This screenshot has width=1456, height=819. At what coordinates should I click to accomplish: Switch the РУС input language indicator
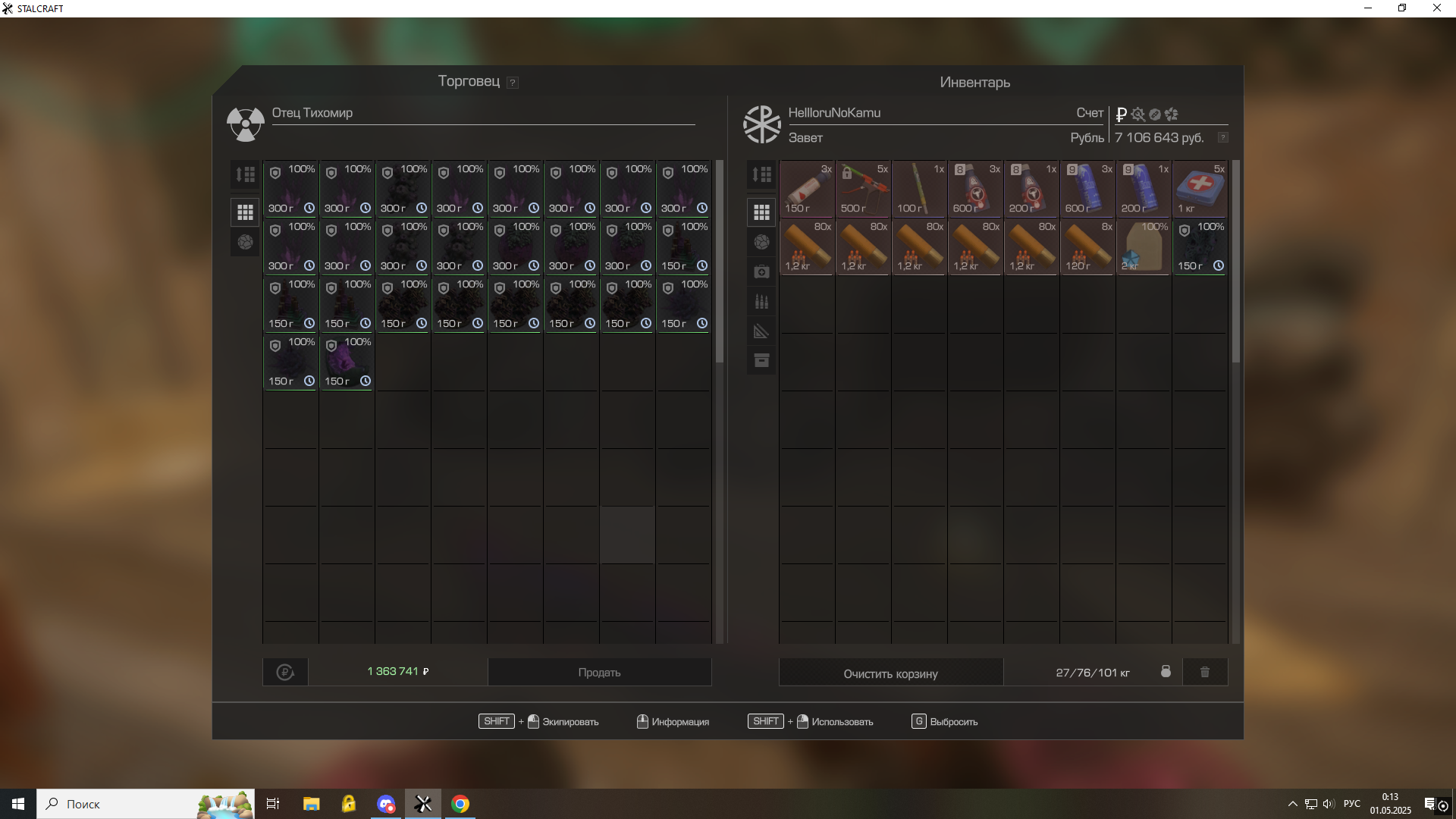click(1351, 804)
